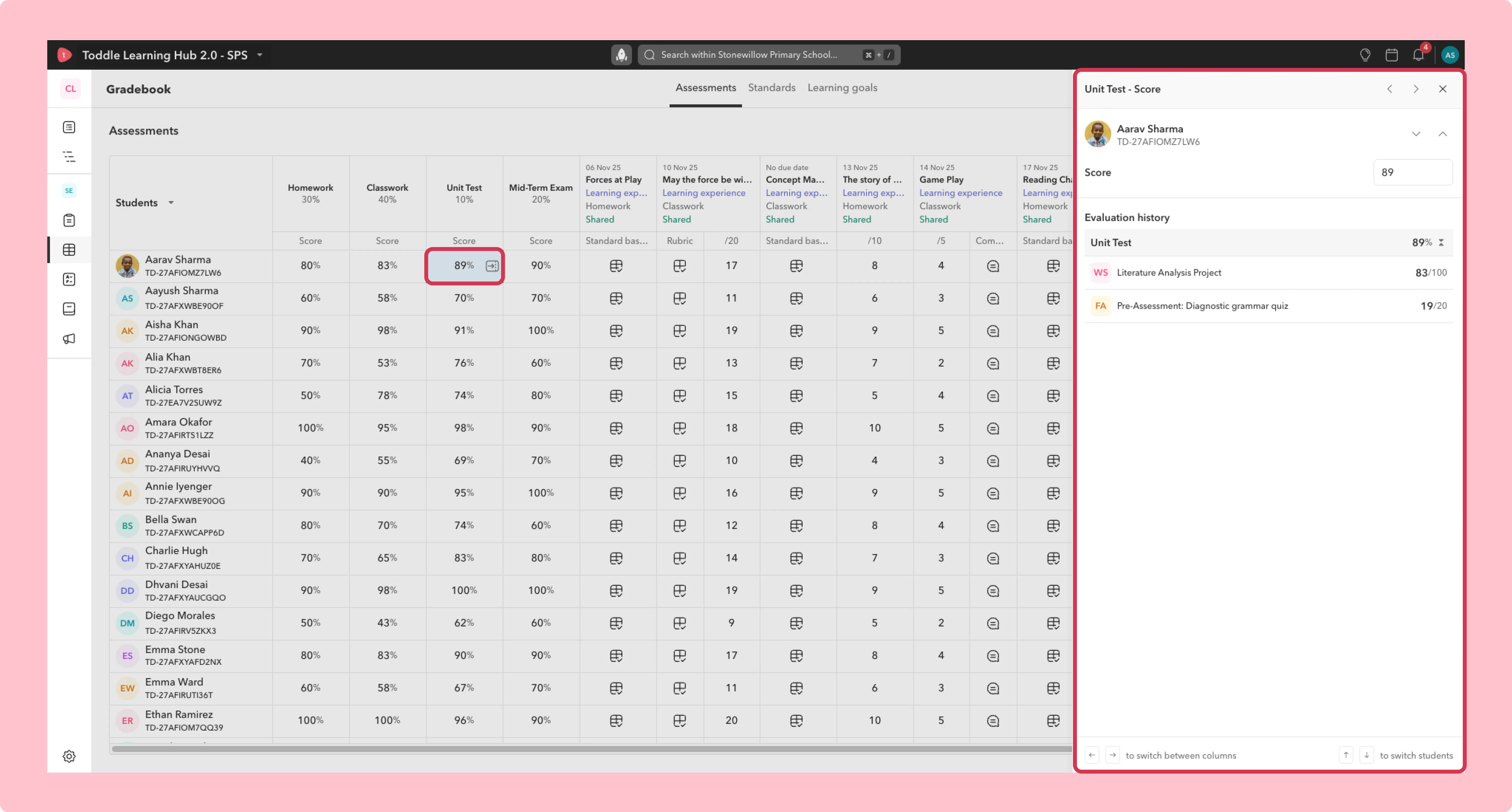The width and height of the screenshot is (1512, 812).
Task: Click the Homework 30% column header
Action: click(x=311, y=194)
